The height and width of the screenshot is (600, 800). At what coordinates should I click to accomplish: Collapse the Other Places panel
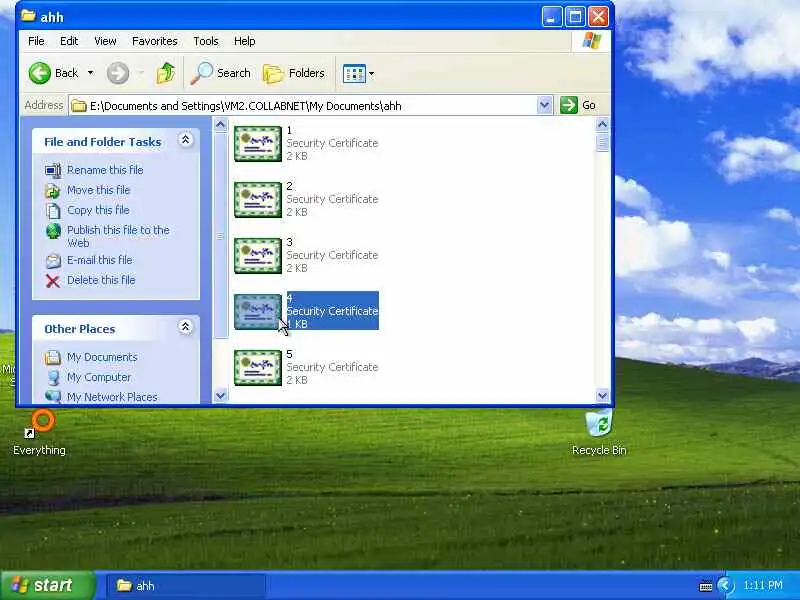[x=186, y=327]
